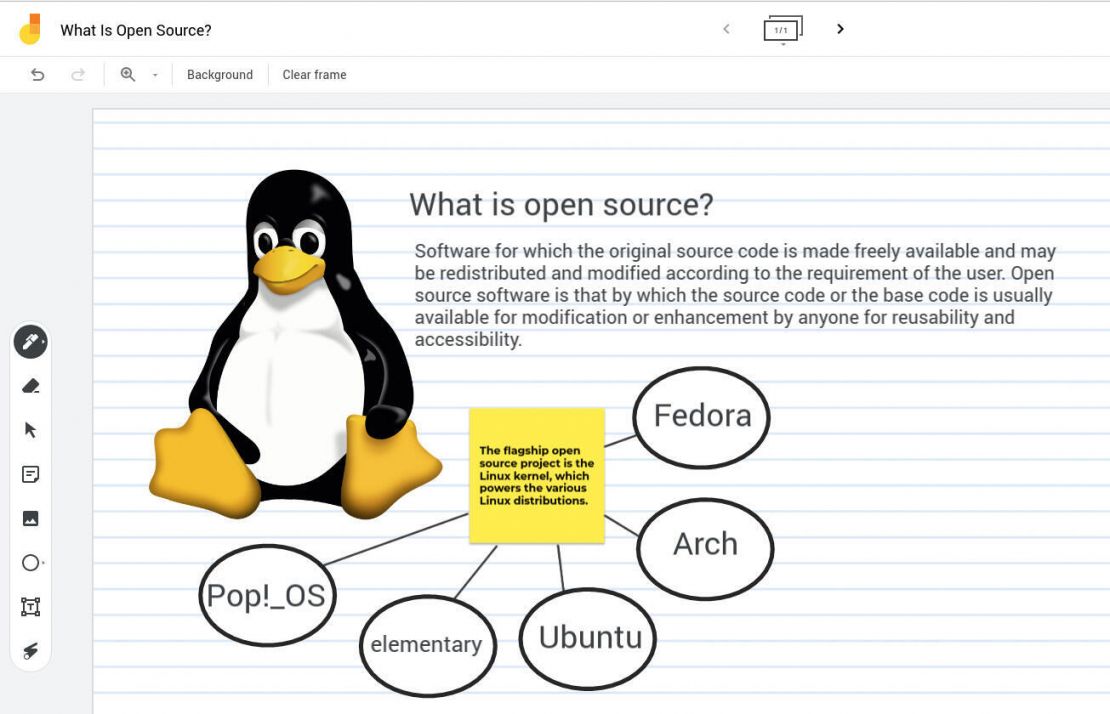The height and width of the screenshot is (714, 1110).
Task: Activate the Text box tool
Action: [x=31, y=607]
